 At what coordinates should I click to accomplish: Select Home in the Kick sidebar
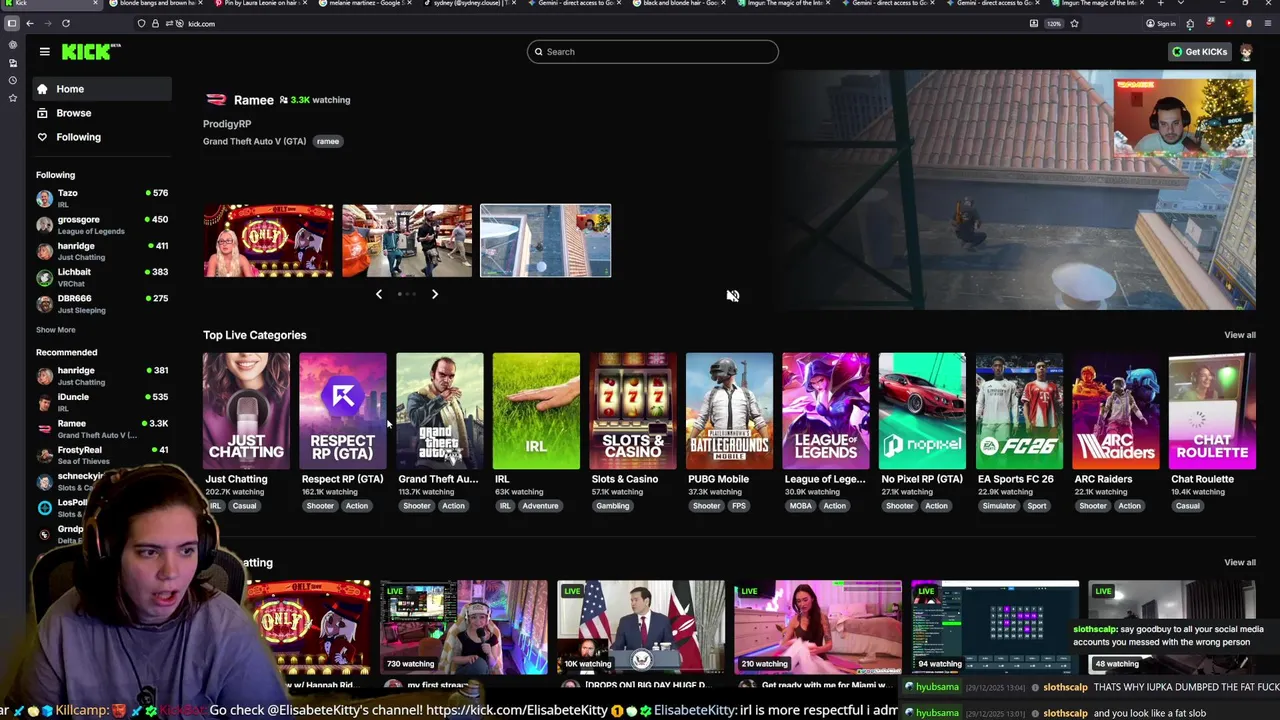coord(100,89)
